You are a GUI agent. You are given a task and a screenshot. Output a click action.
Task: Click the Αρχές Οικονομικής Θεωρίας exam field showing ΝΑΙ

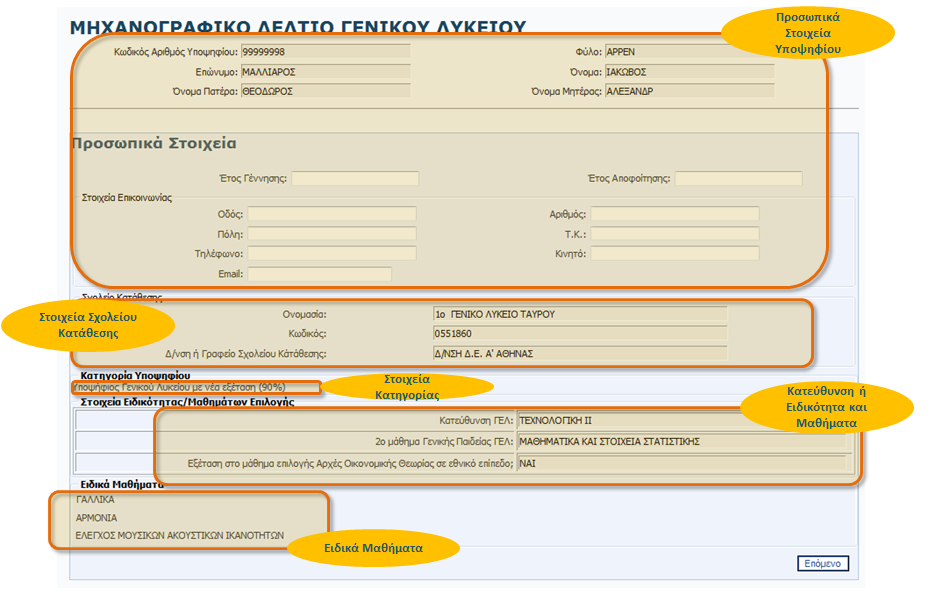pyautogui.click(x=682, y=463)
